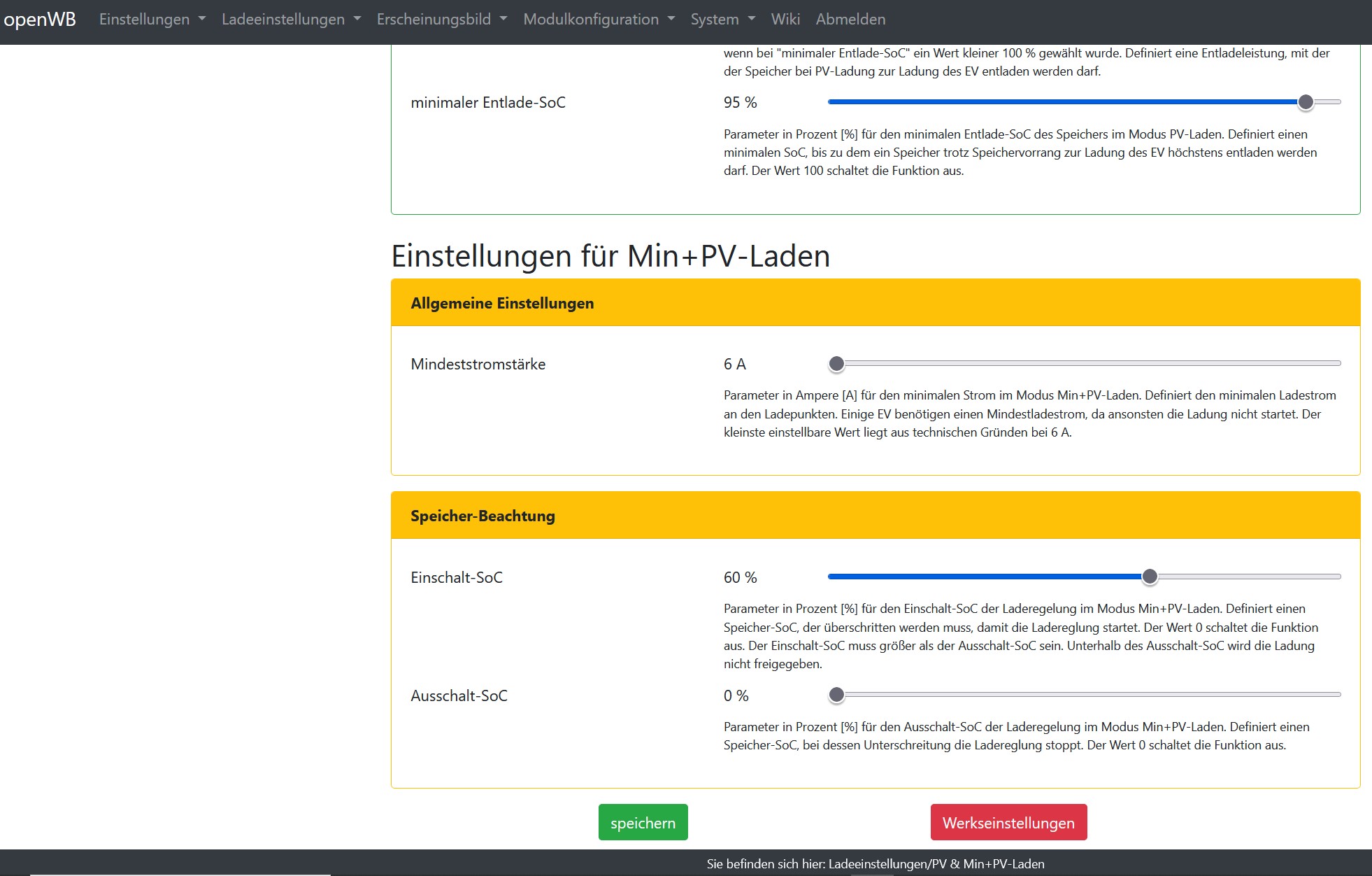Open the Wiki link
The height and width of the screenshot is (876, 1372).
click(x=785, y=20)
